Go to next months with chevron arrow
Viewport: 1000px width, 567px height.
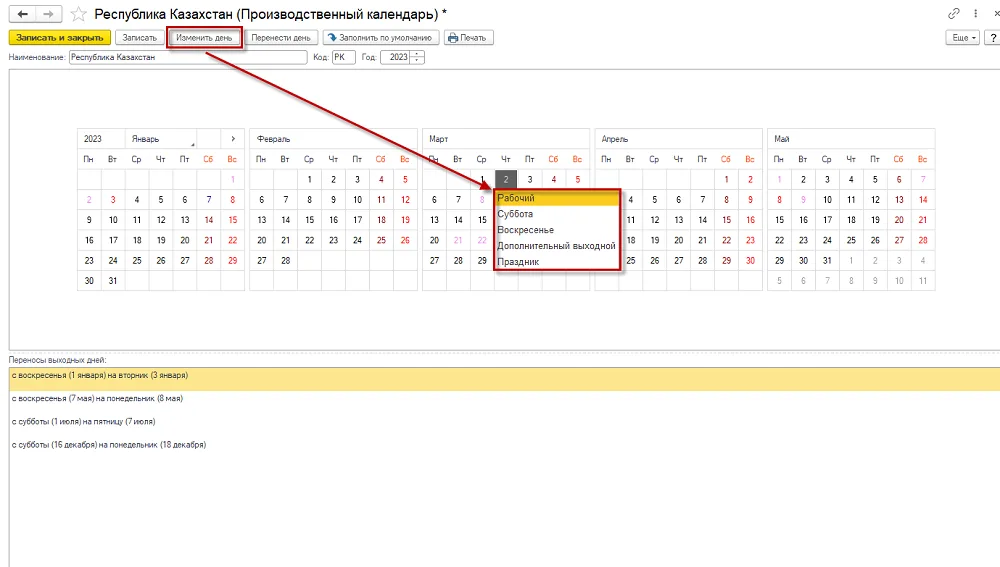[x=233, y=139]
